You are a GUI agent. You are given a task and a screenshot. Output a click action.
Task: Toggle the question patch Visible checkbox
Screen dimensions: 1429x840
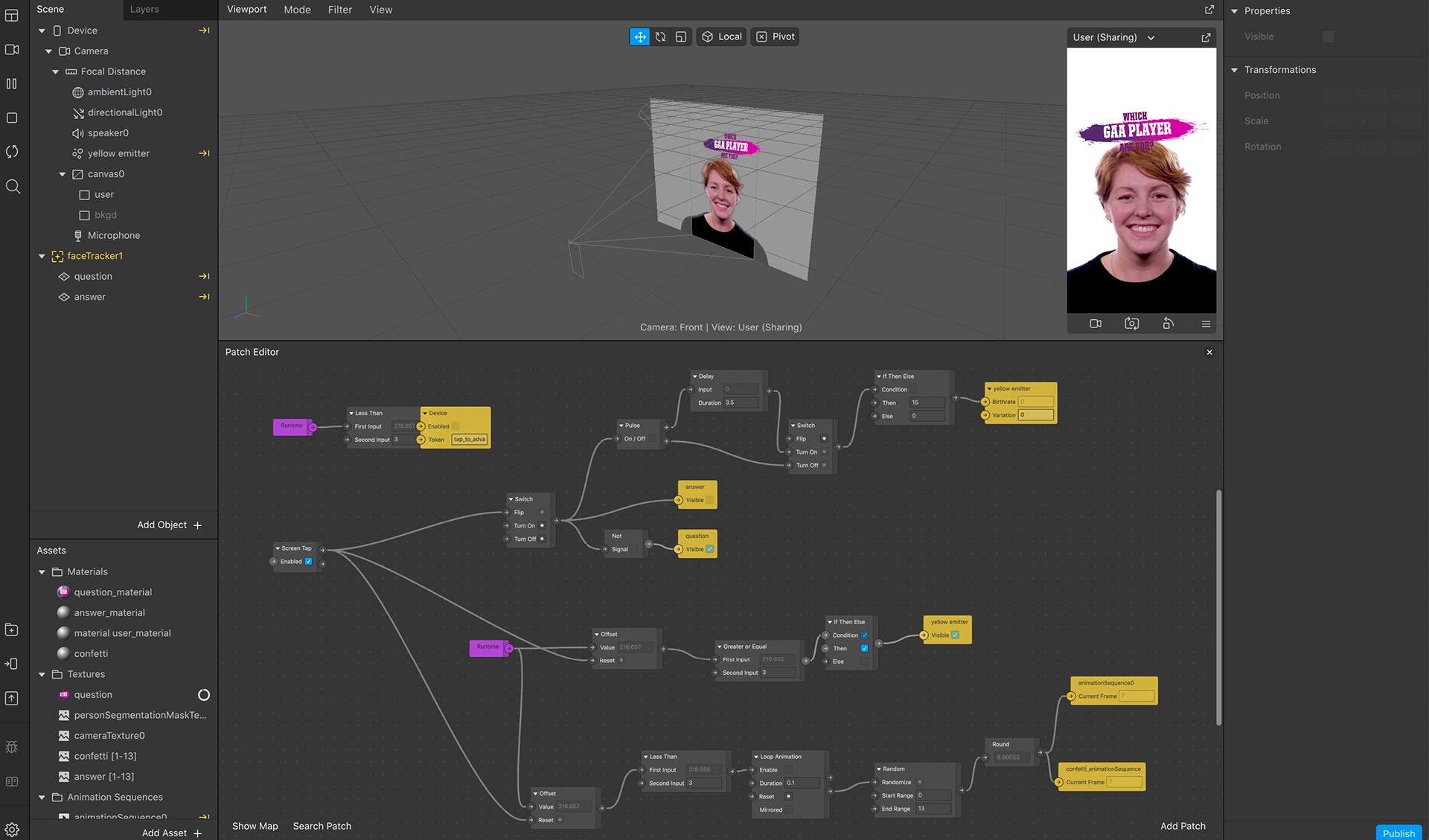coord(709,549)
